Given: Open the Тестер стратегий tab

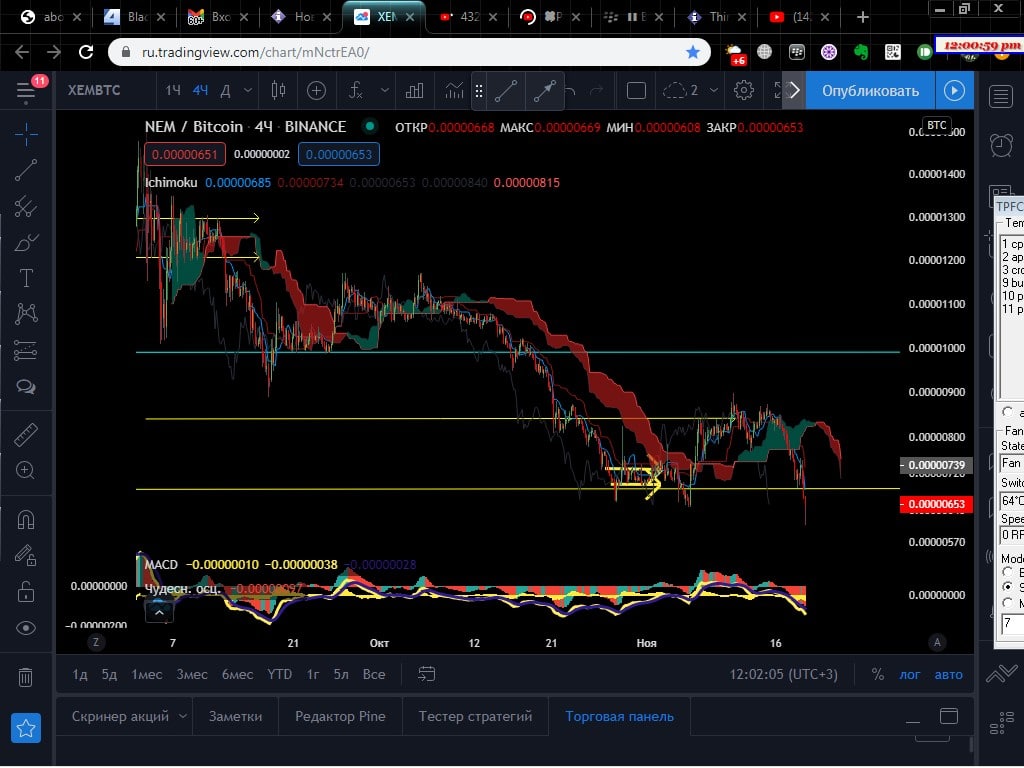Looking at the screenshot, I should pos(475,716).
